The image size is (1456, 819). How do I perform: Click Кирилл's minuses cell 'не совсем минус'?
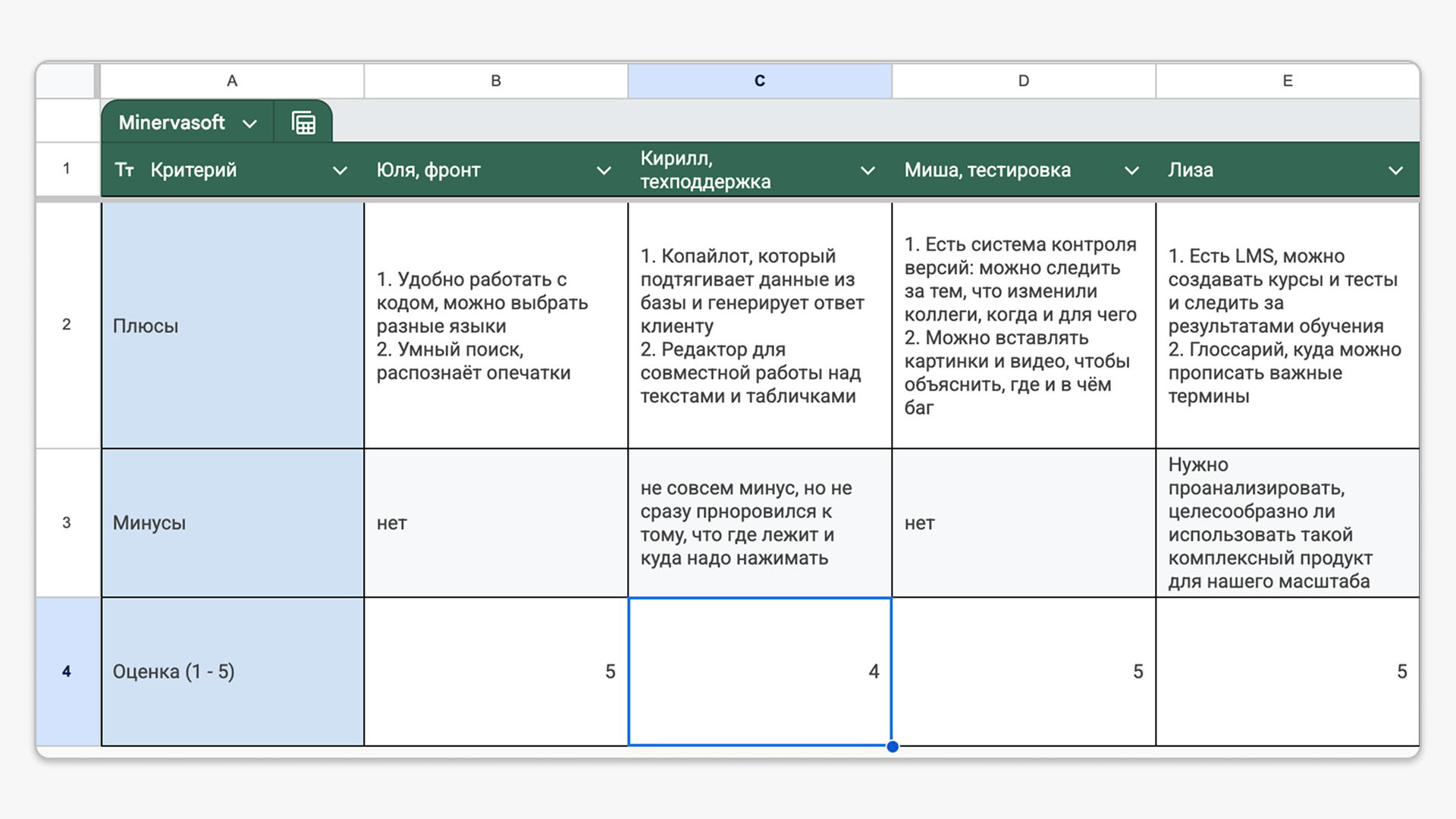pos(760,522)
